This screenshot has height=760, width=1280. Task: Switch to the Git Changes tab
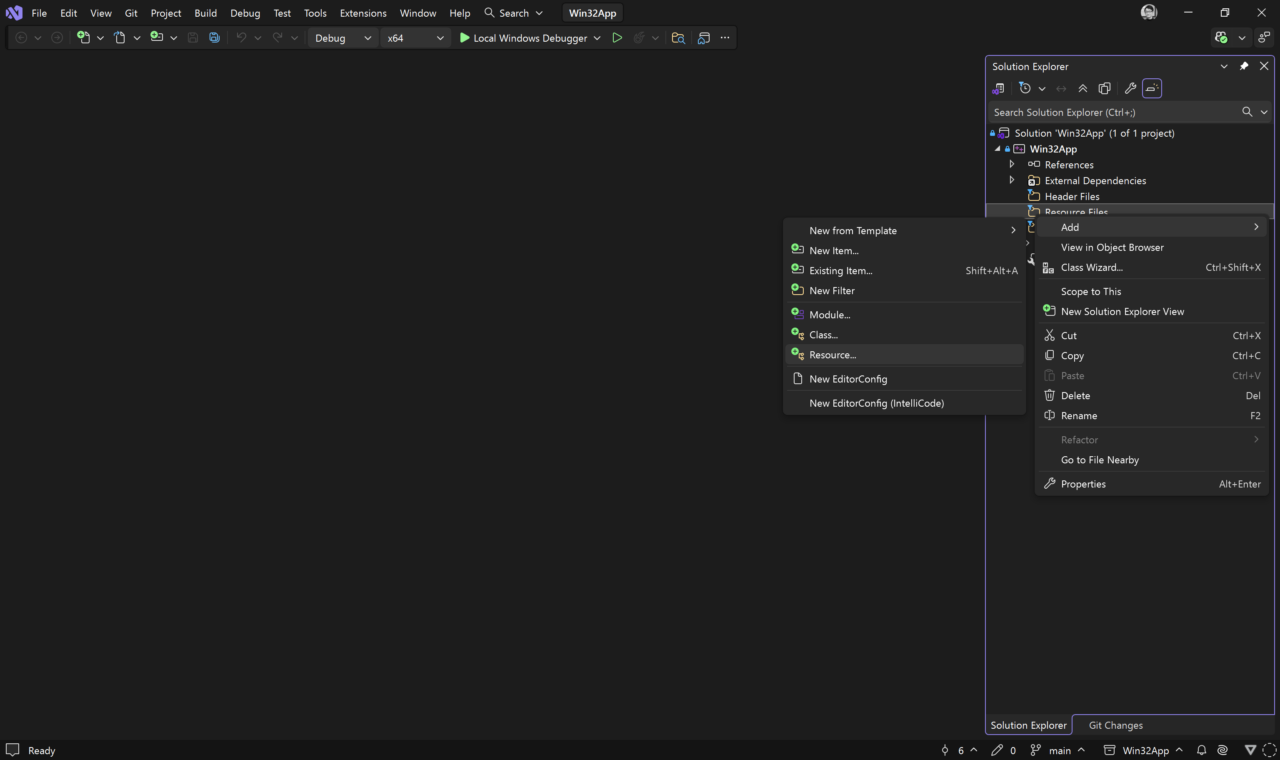1115,725
